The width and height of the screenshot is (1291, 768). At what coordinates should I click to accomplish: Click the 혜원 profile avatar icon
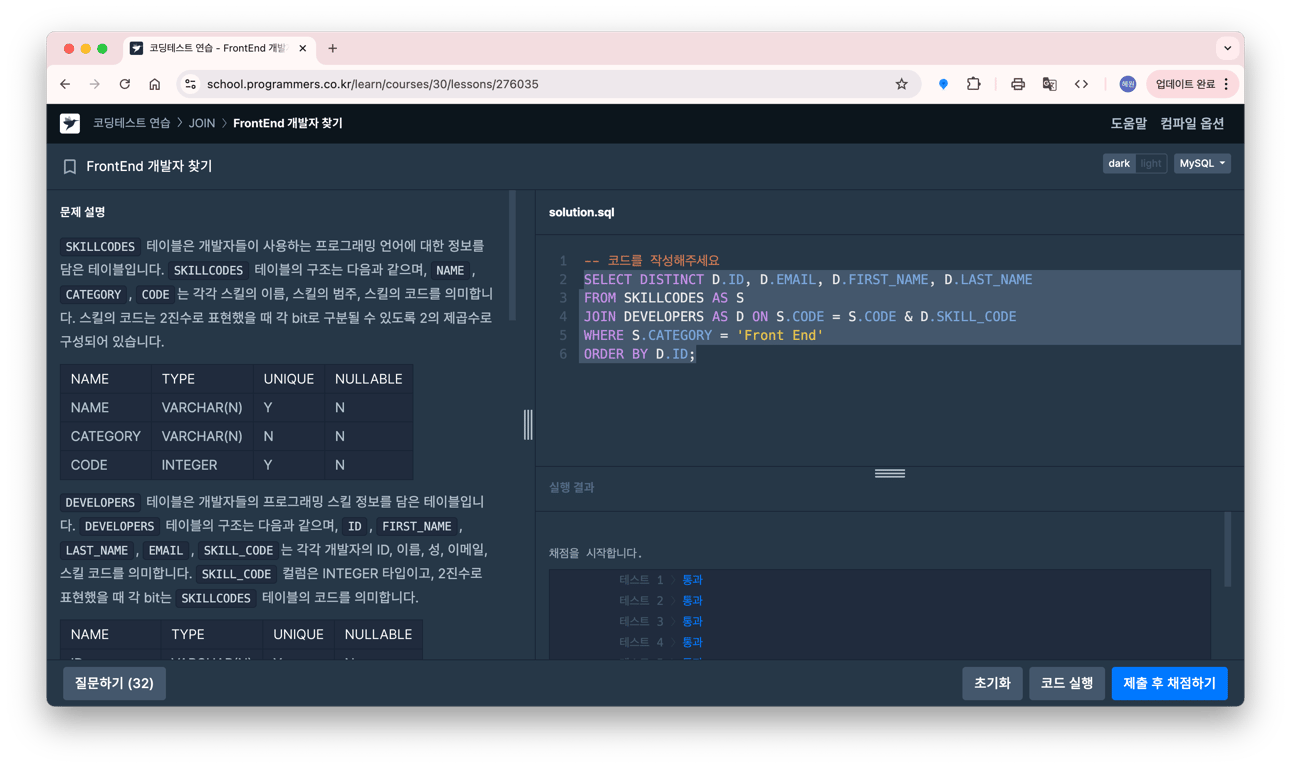point(1127,84)
